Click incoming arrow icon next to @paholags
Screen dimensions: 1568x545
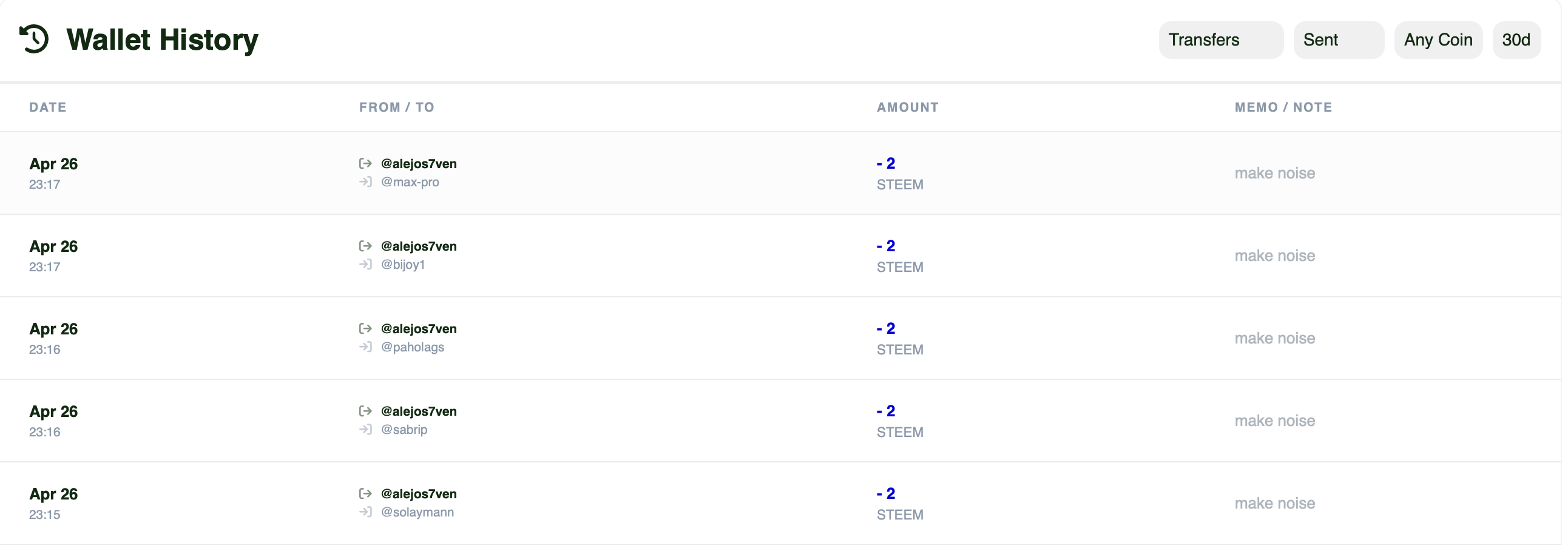coord(365,347)
